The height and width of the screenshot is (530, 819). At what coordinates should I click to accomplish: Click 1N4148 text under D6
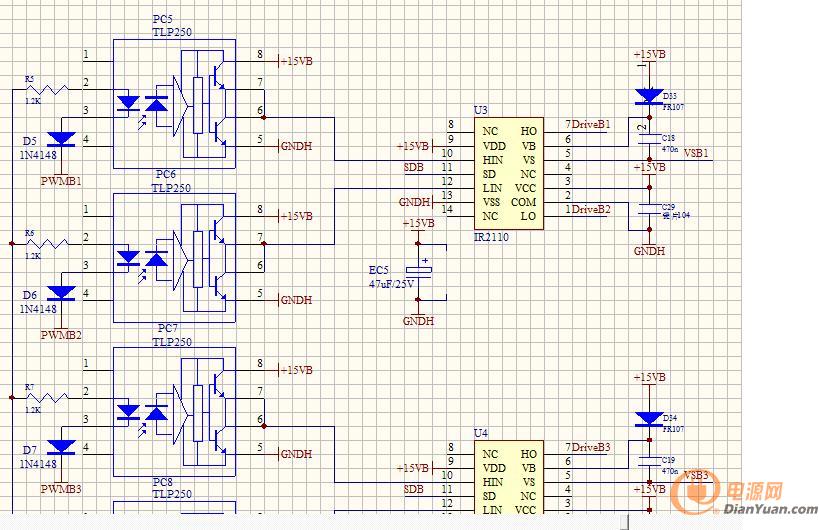pos(38,309)
